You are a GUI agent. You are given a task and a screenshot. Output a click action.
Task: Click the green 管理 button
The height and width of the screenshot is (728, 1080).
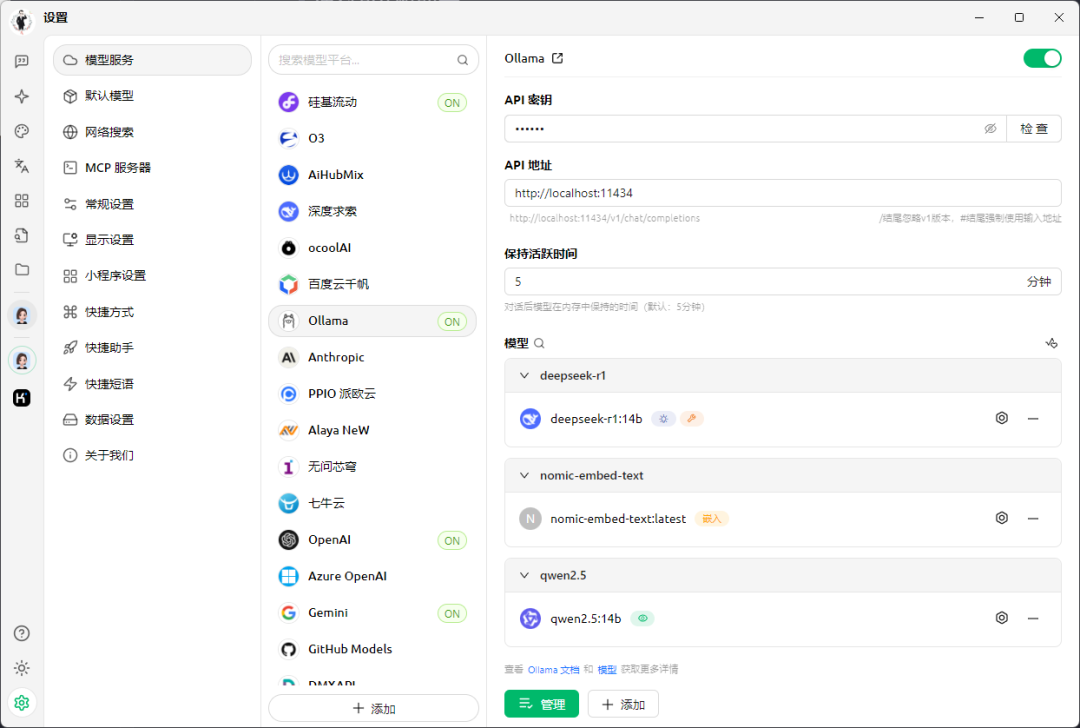(x=541, y=704)
